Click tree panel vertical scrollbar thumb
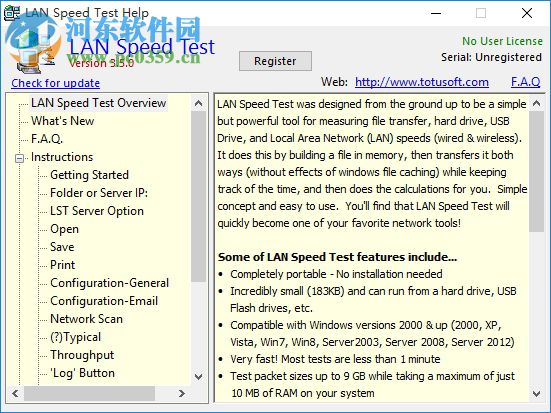Screen dimensions: 551x413 pyautogui.click(x=199, y=196)
